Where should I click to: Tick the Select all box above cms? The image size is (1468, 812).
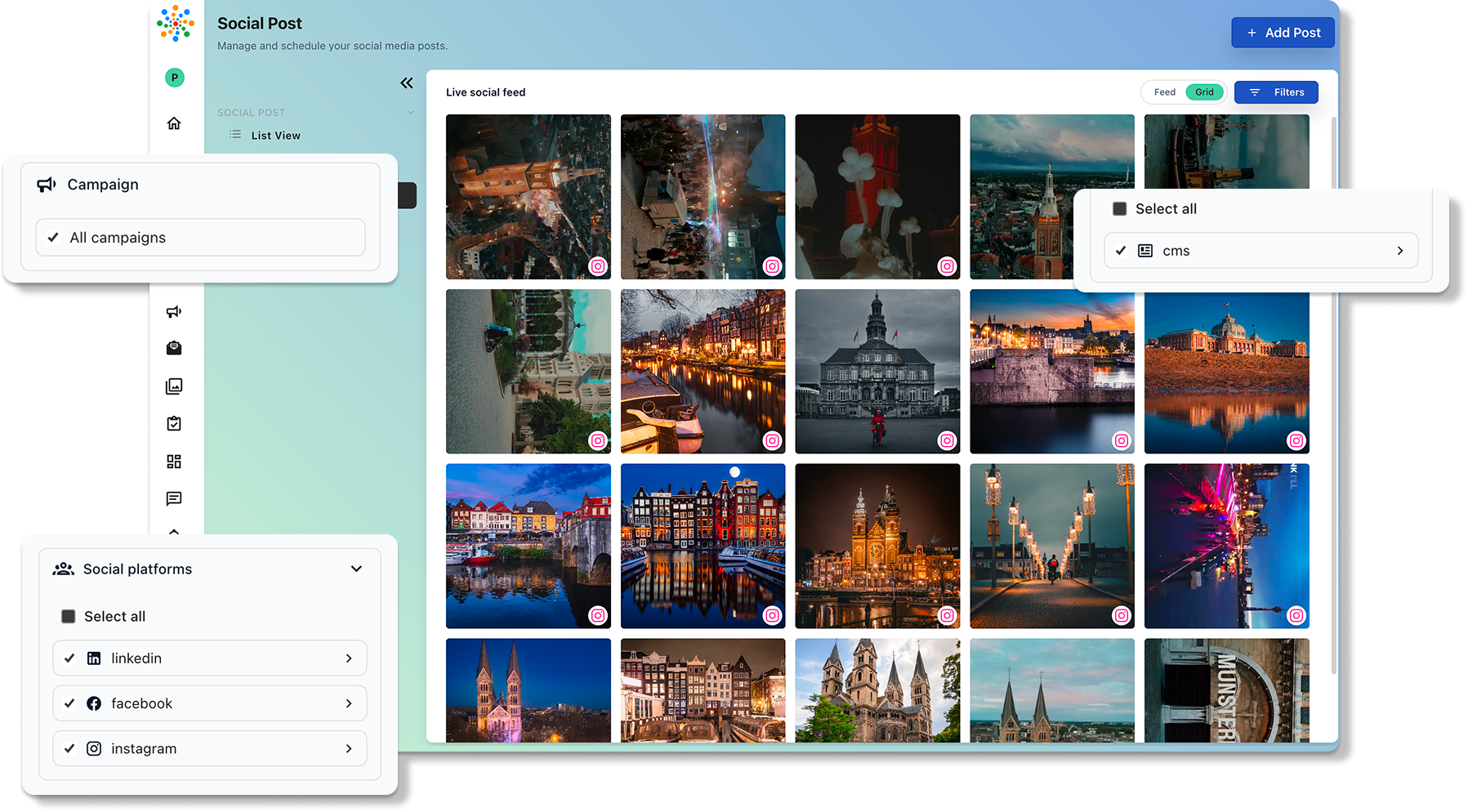click(1120, 209)
